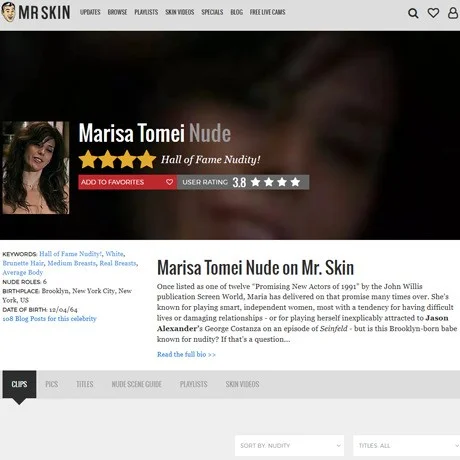460x460 pixels.
Task: Open '108 Blog Posts for this celebrity'
Action: click(x=49, y=319)
